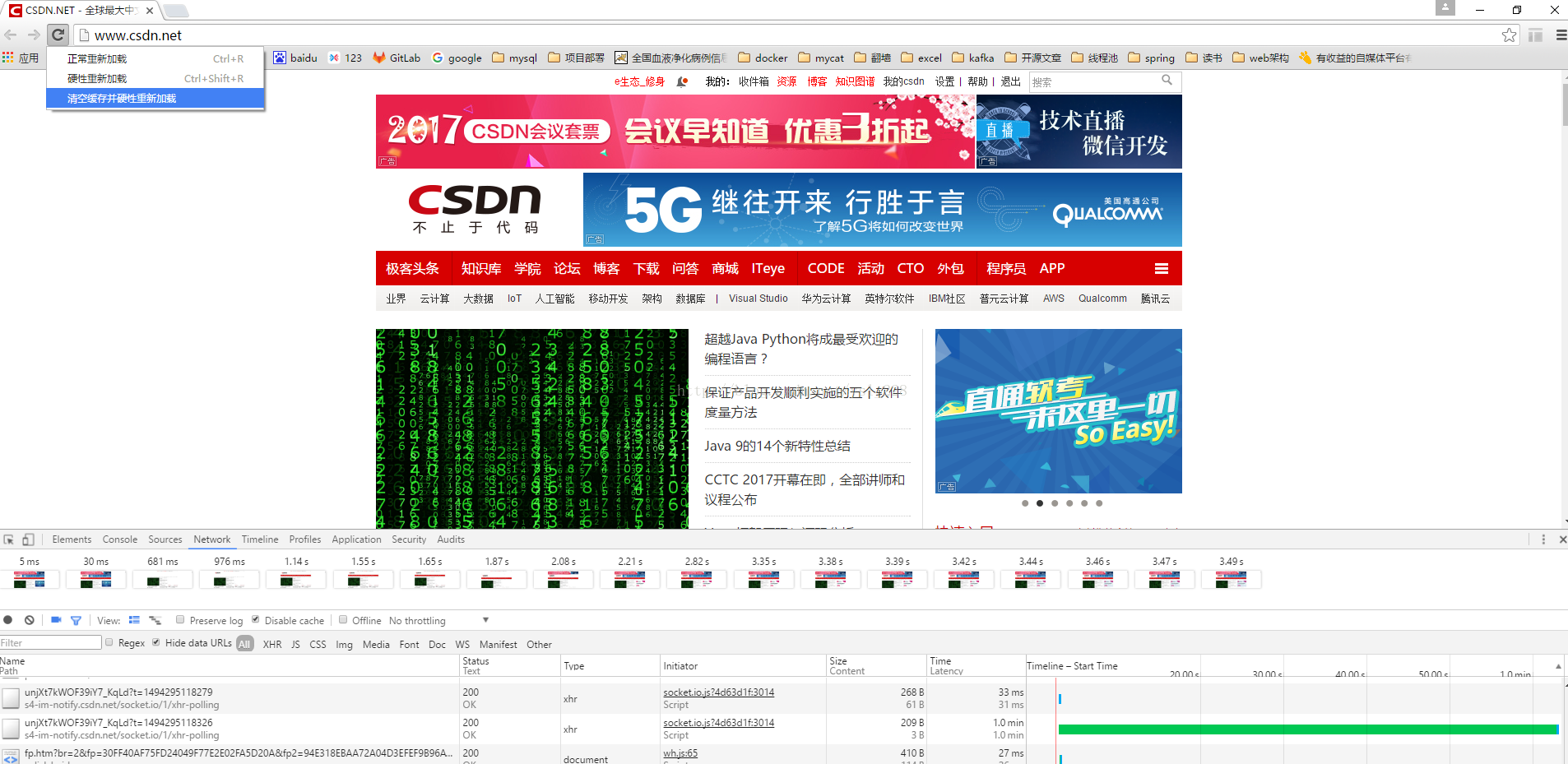The image size is (1568, 764).
Task: Open the docker bookmark folder
Action: coord(763,58)
